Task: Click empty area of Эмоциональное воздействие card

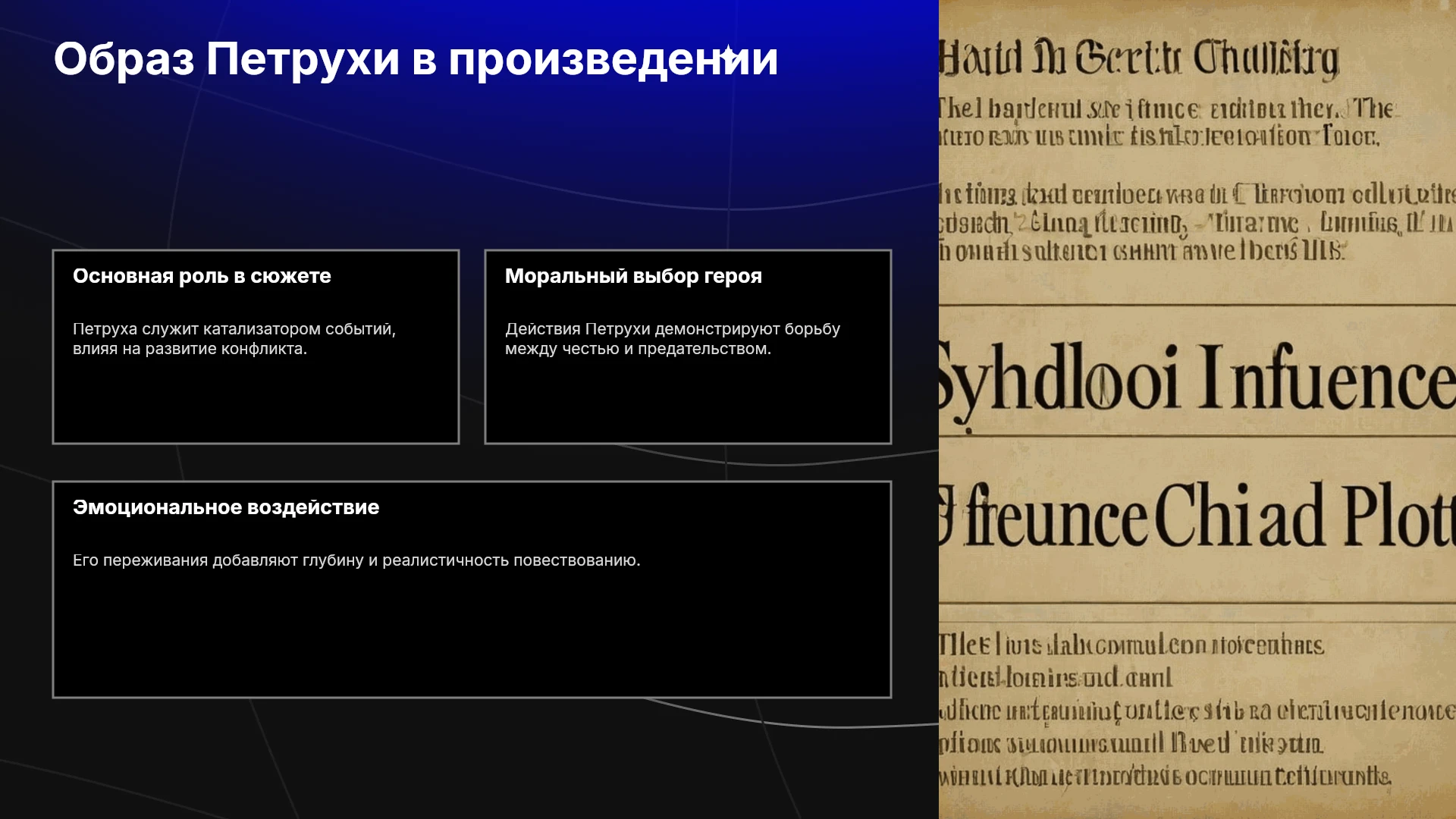Action: 472,637
